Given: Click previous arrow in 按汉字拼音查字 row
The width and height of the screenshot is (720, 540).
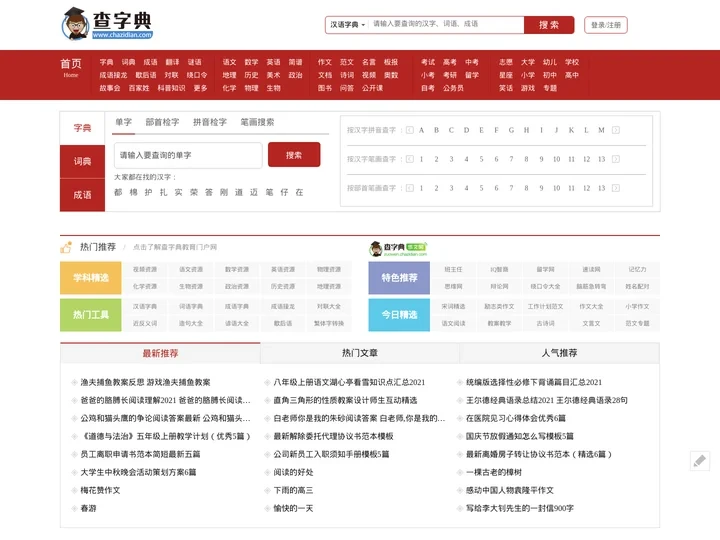Looking at the screenshot, I should point(410,130).
